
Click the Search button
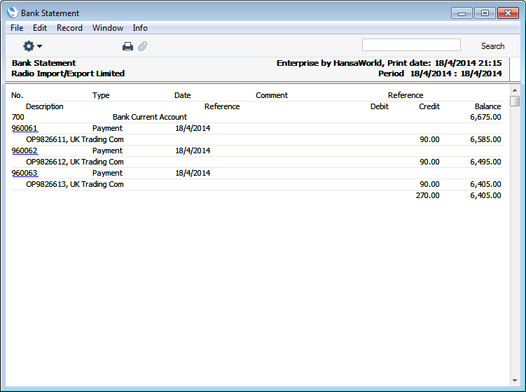tap(492, 46)
